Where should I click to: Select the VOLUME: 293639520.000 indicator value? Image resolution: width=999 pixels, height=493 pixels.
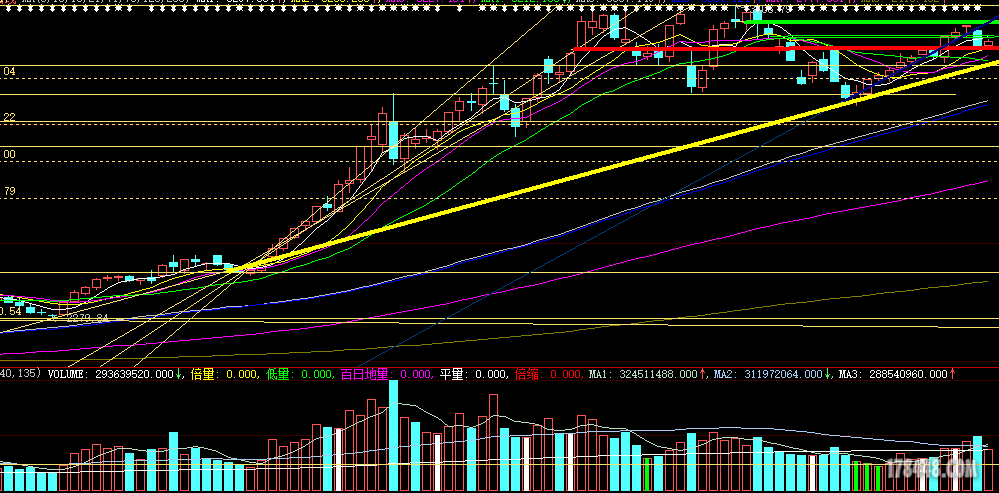(111, 374)
